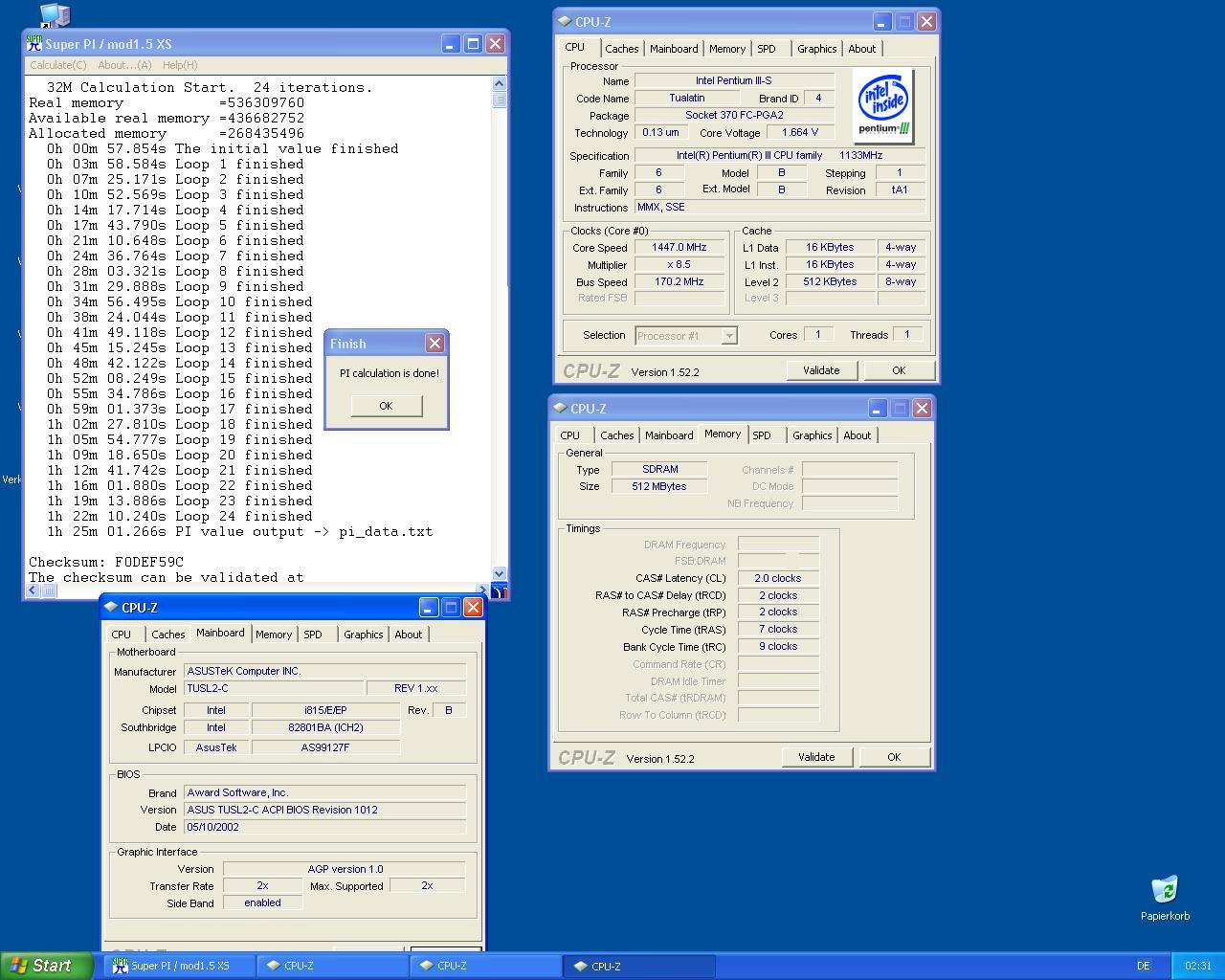Switch to About tab in the CPU-Z Mainboard window

[x=409, y=635]
